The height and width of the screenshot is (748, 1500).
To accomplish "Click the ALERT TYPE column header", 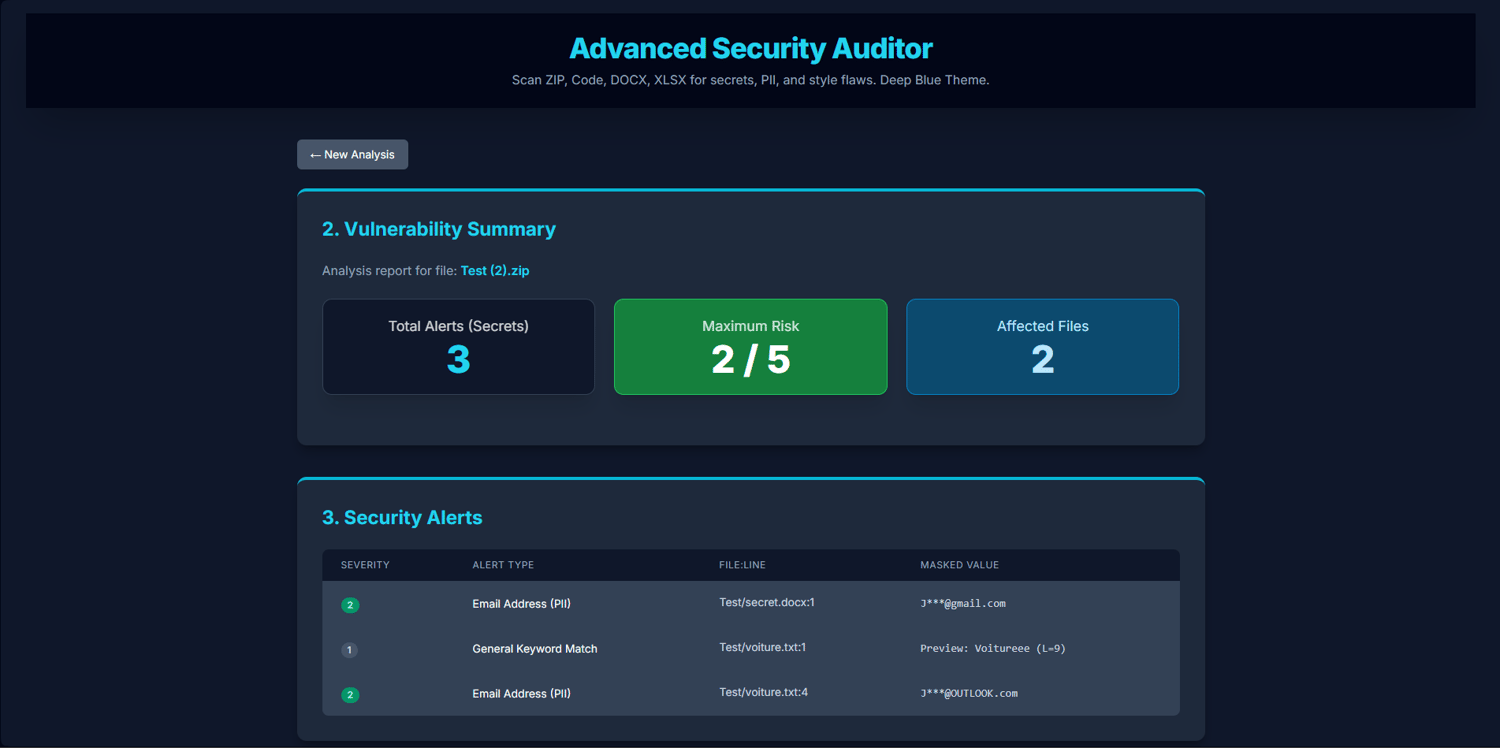I will point(503,565).
